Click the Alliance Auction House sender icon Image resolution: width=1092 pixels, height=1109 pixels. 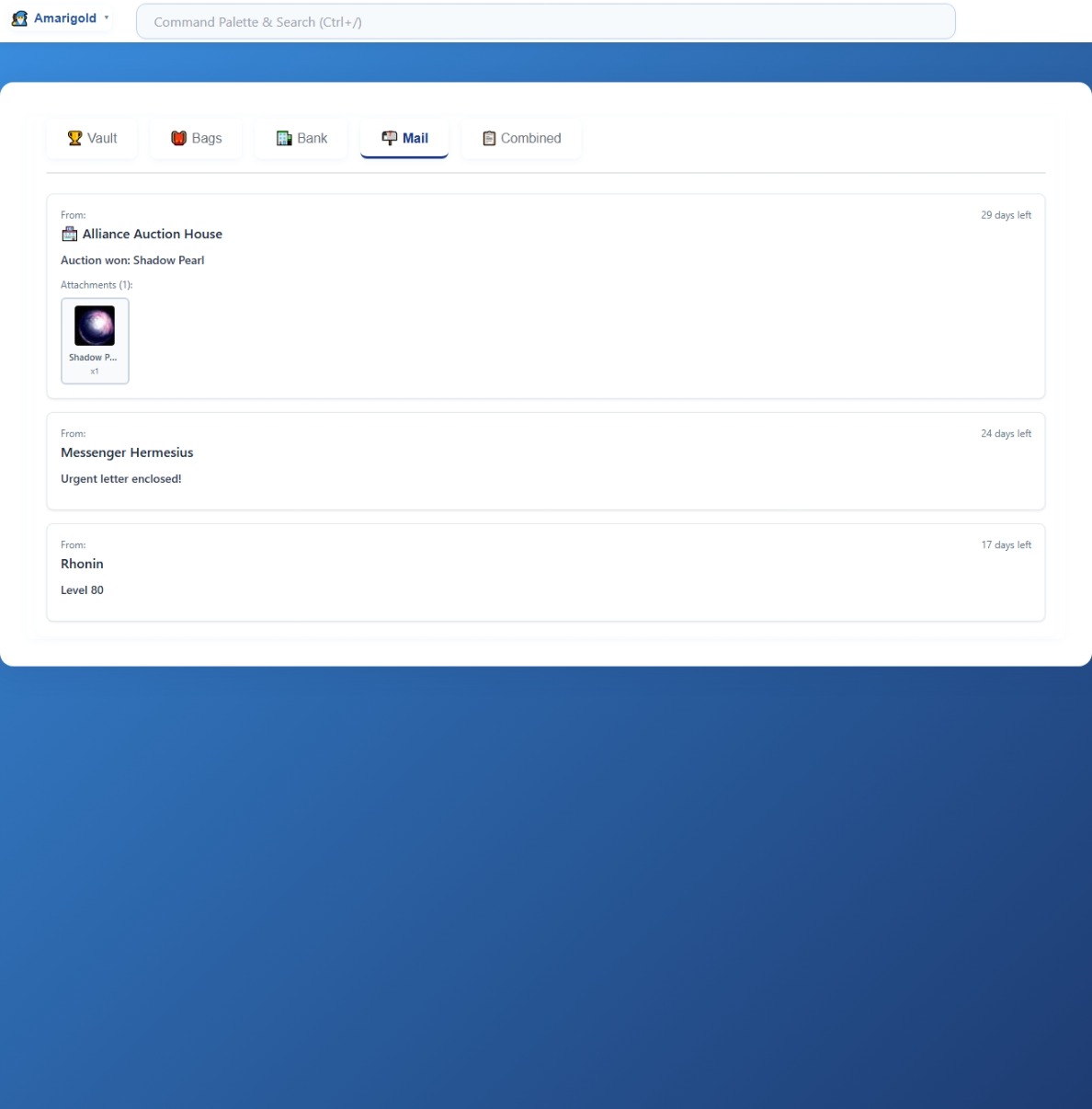69,234
